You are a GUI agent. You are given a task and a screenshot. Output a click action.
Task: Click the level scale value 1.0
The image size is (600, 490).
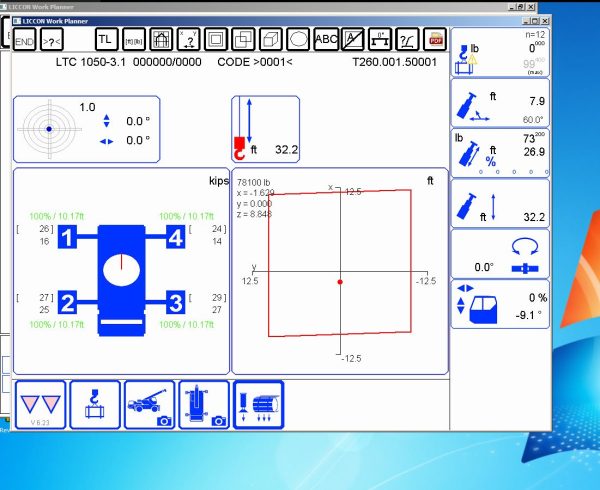87,107
